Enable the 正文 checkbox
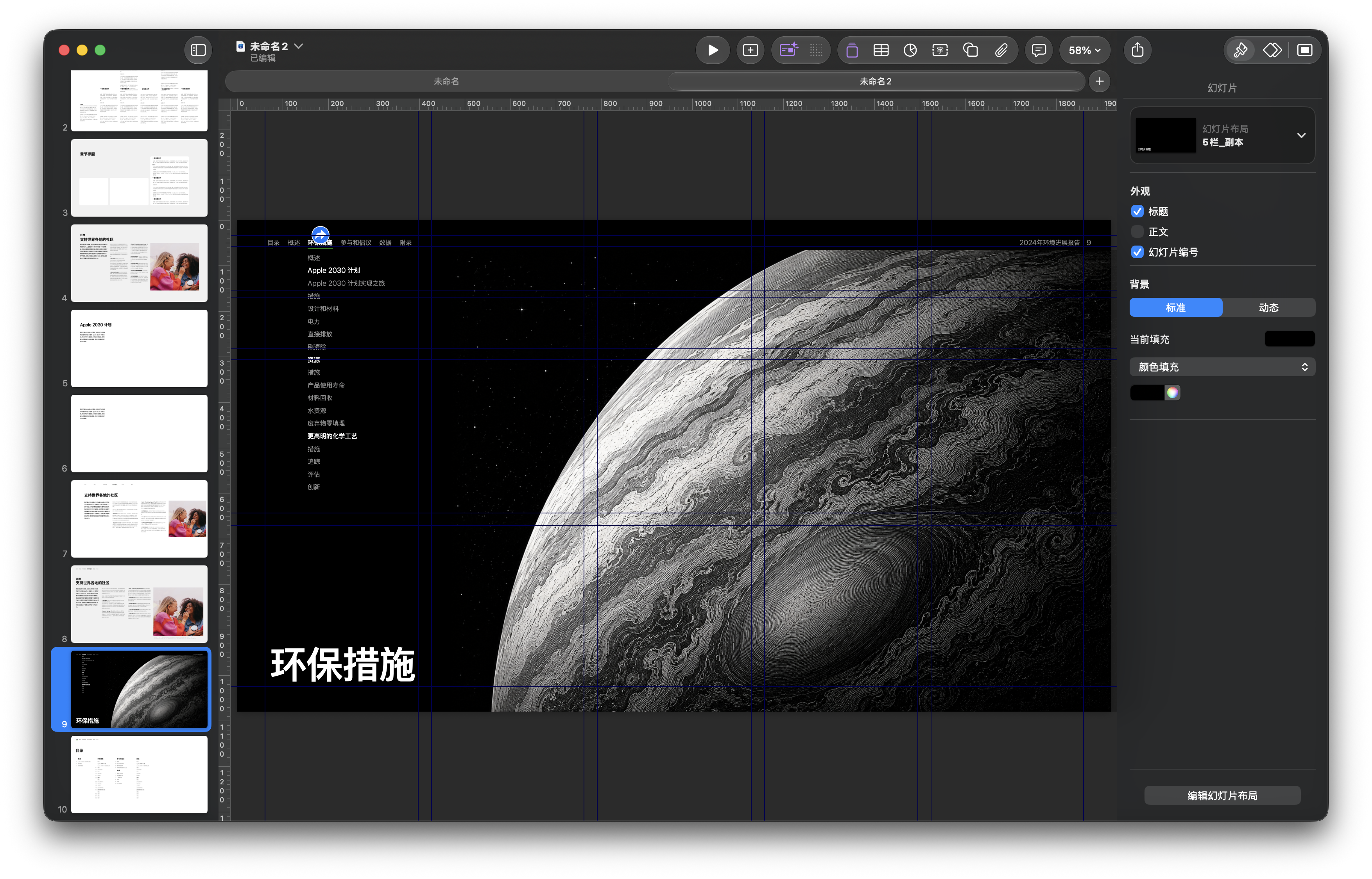1372x879 pixels. click(1137, 232)
